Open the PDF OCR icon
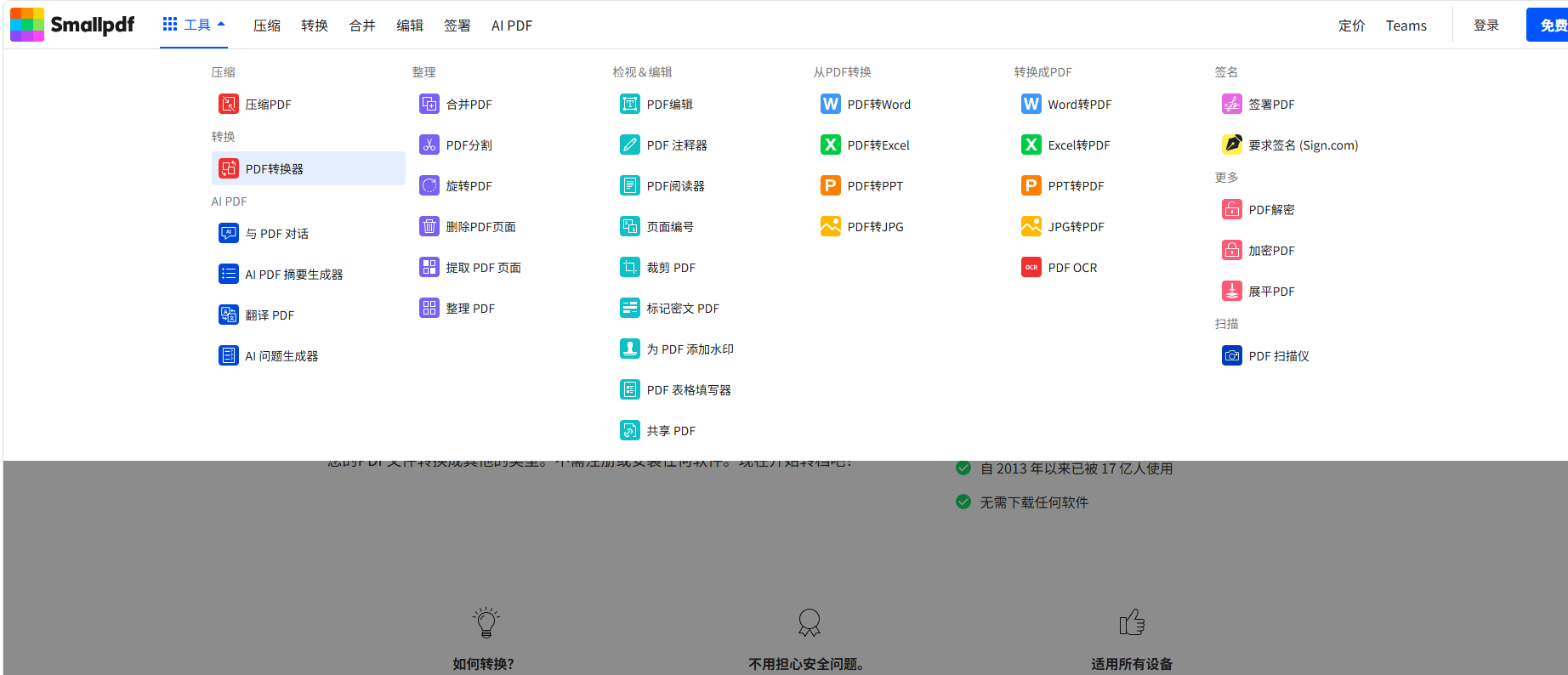1568x675 pixels. click(1031, 267)
